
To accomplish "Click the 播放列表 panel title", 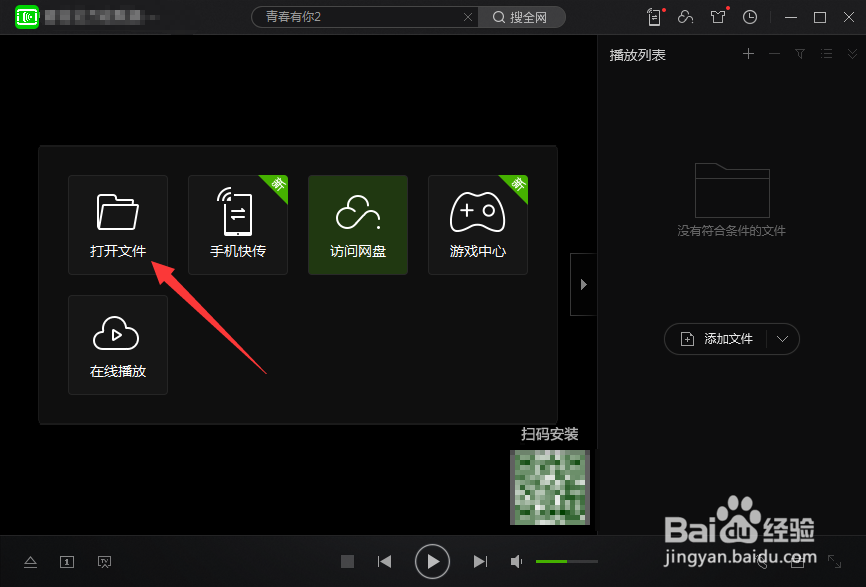I will [637, 55].
